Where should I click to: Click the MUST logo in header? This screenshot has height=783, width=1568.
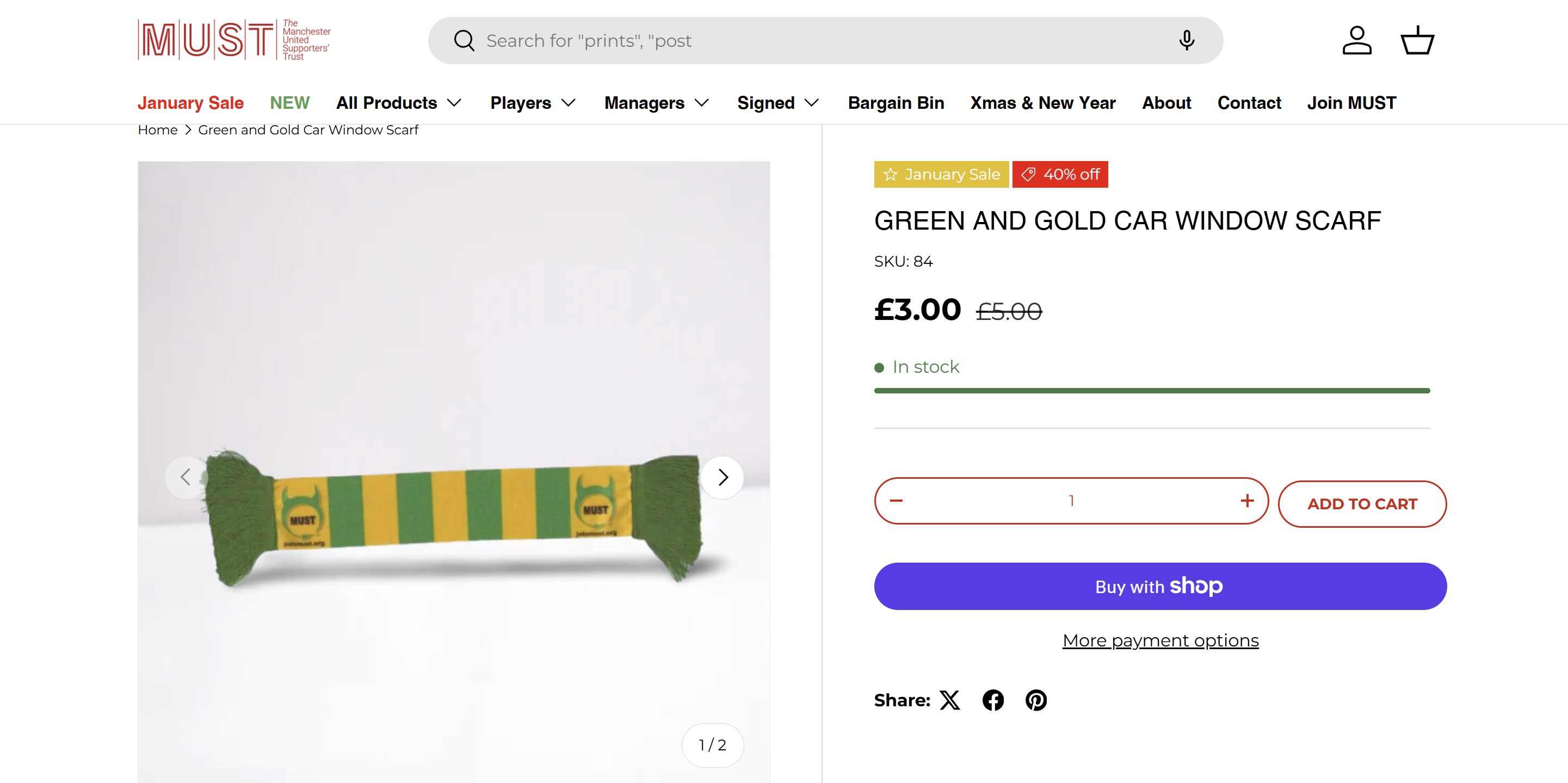coord(234,40)
